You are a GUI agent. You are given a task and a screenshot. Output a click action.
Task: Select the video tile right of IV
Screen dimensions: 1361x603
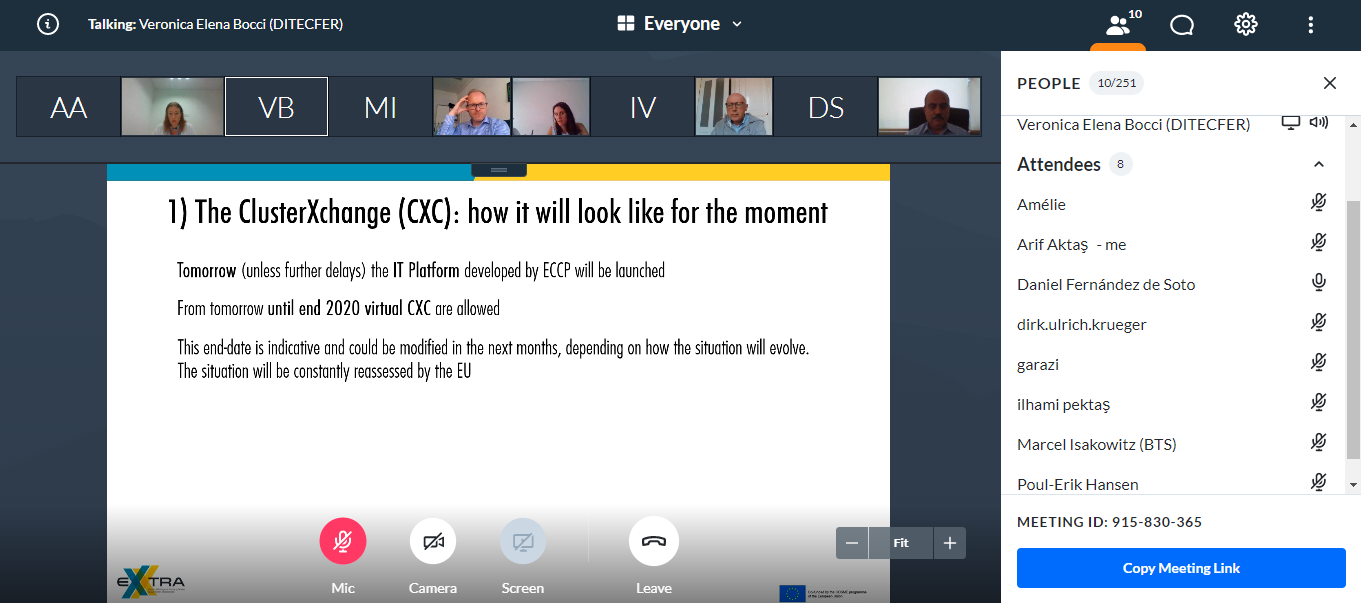[x=734, y=107]
